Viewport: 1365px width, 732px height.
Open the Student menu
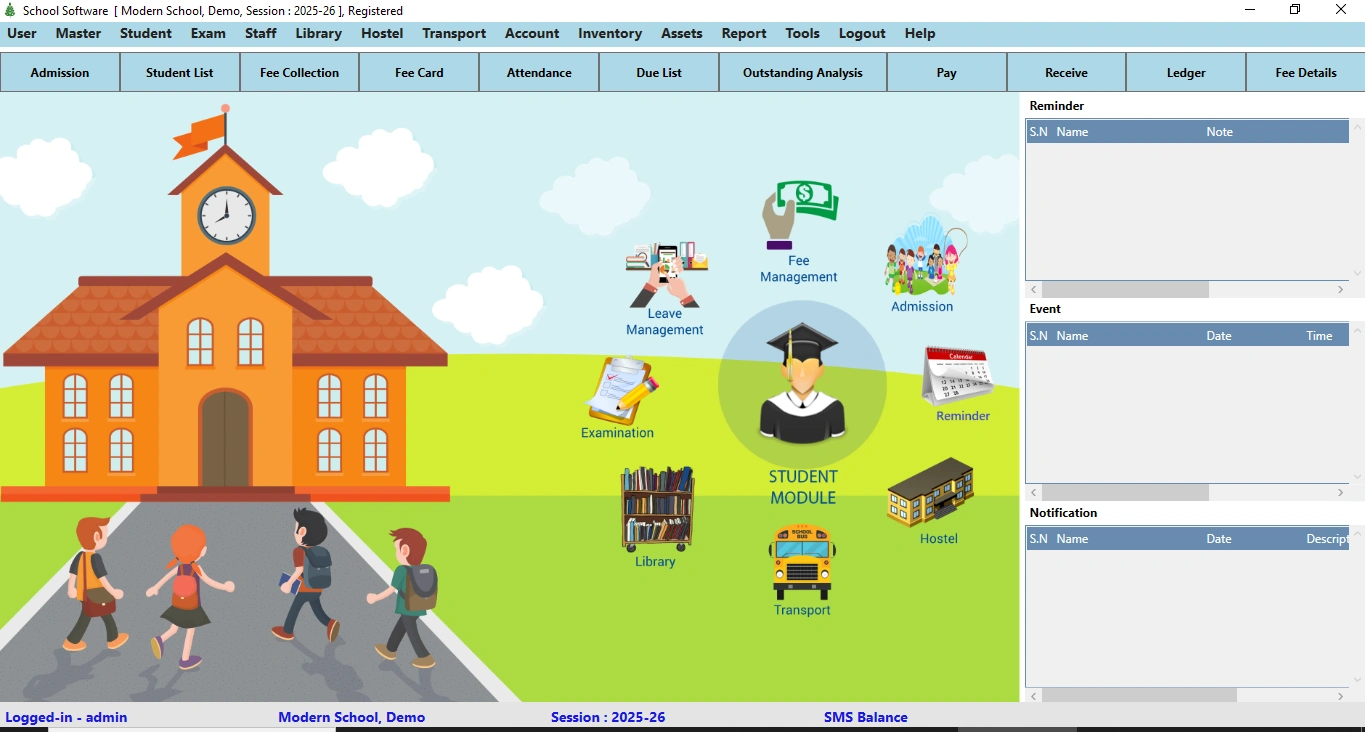pyautogui.click(x=146, y=33)
